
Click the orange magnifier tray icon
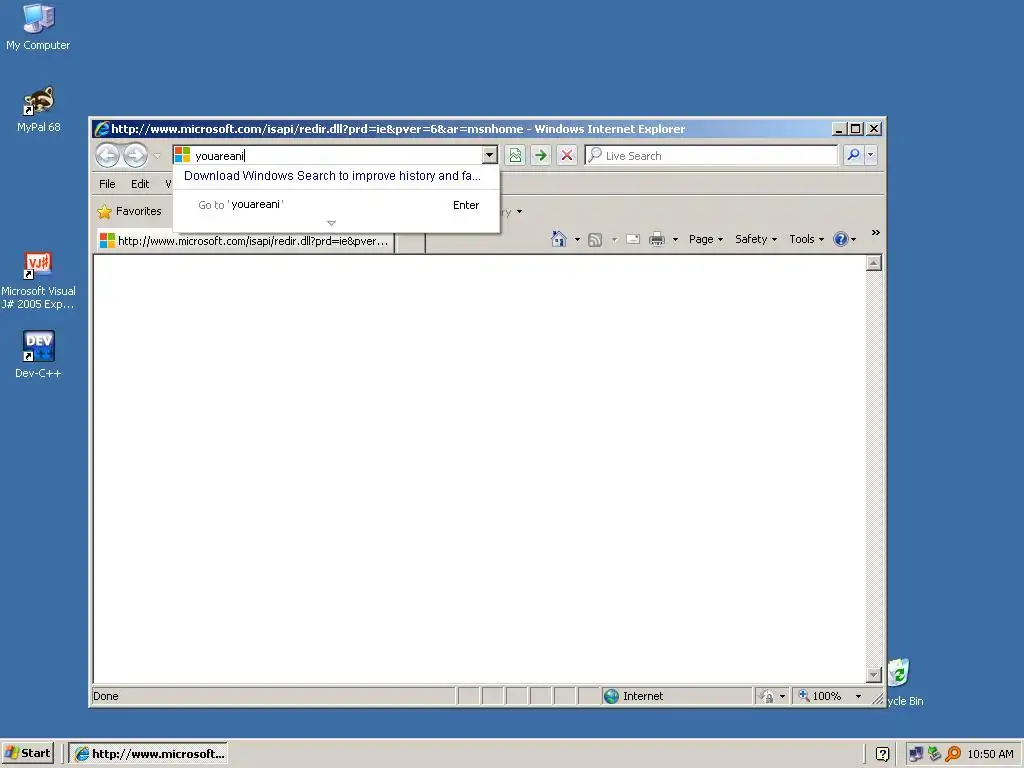953,754
